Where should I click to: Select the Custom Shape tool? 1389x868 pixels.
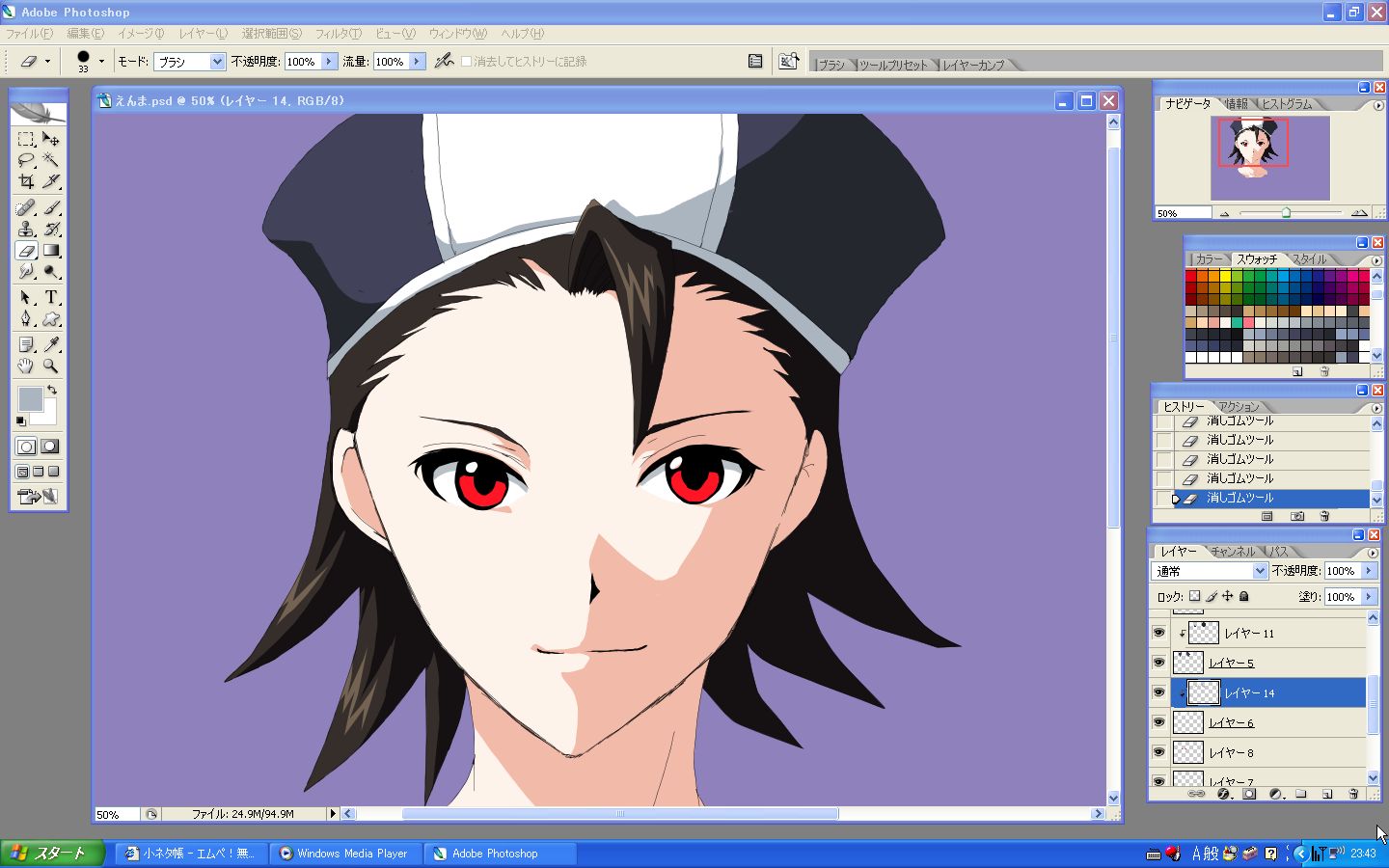click(51, 318)
